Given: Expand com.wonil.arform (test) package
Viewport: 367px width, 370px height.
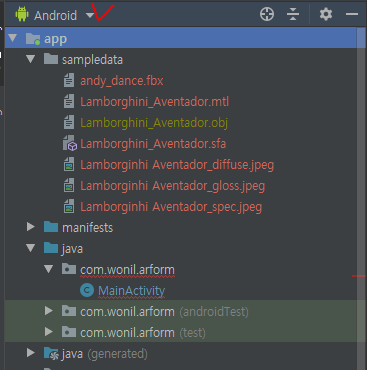Looking at the screenshot, I should click(49, 332).
